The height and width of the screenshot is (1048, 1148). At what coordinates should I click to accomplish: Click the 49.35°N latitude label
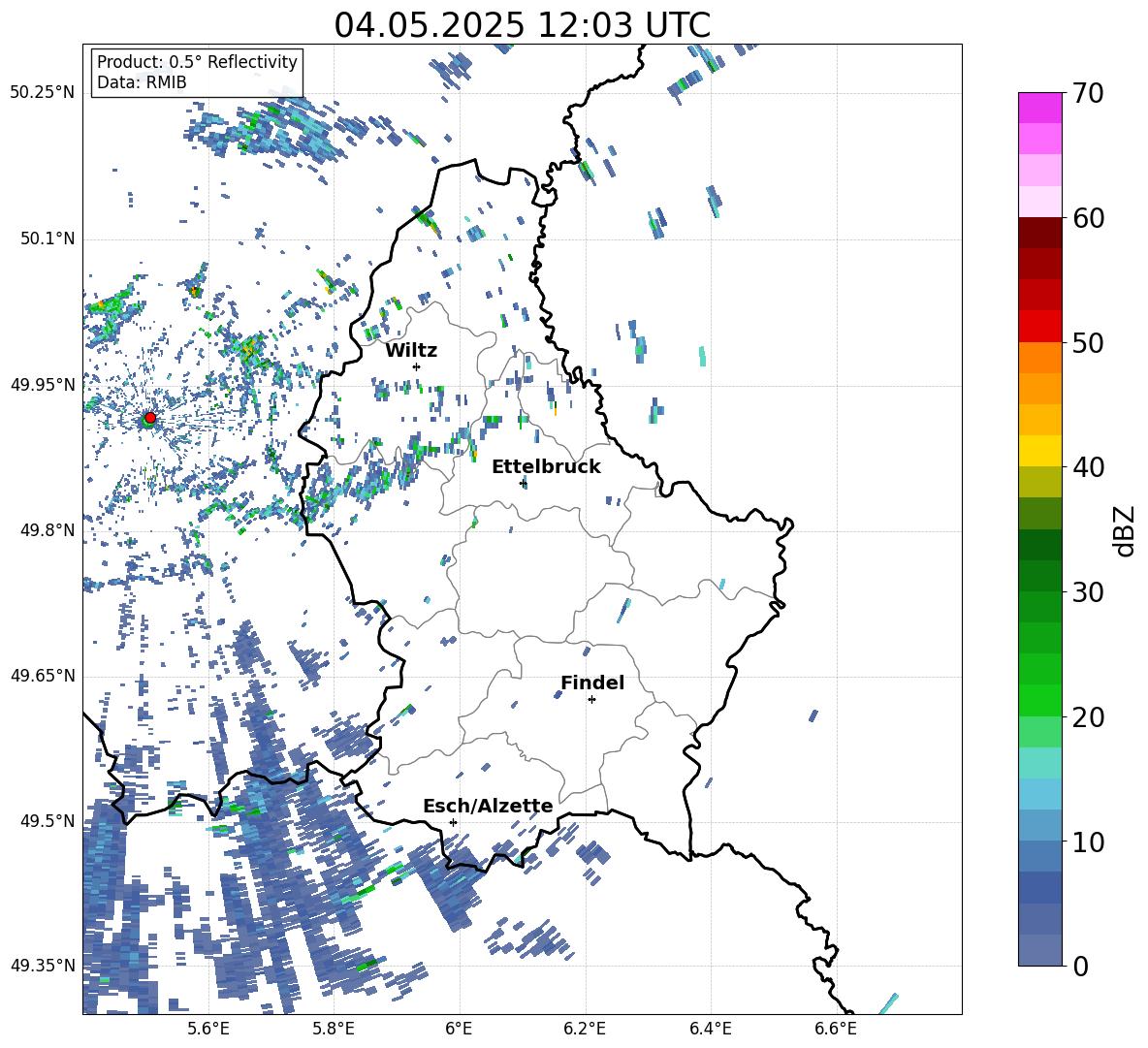(x=43, y=966)
